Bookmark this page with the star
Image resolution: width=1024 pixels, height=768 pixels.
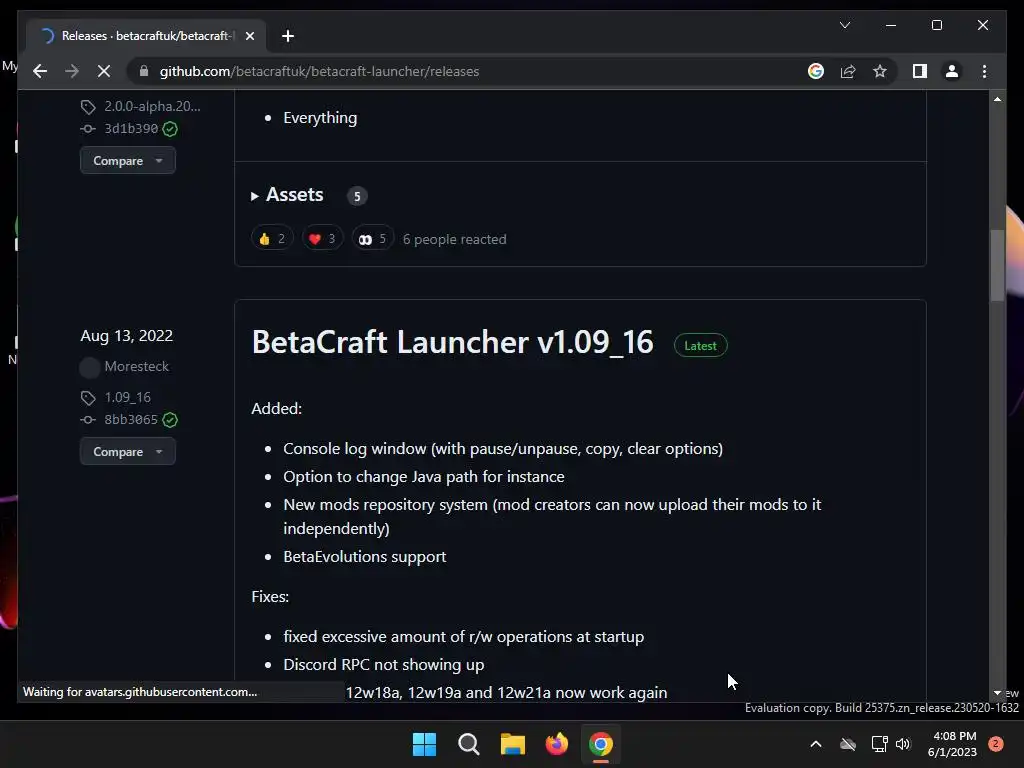pyautogui.click(x=880, y=71)
